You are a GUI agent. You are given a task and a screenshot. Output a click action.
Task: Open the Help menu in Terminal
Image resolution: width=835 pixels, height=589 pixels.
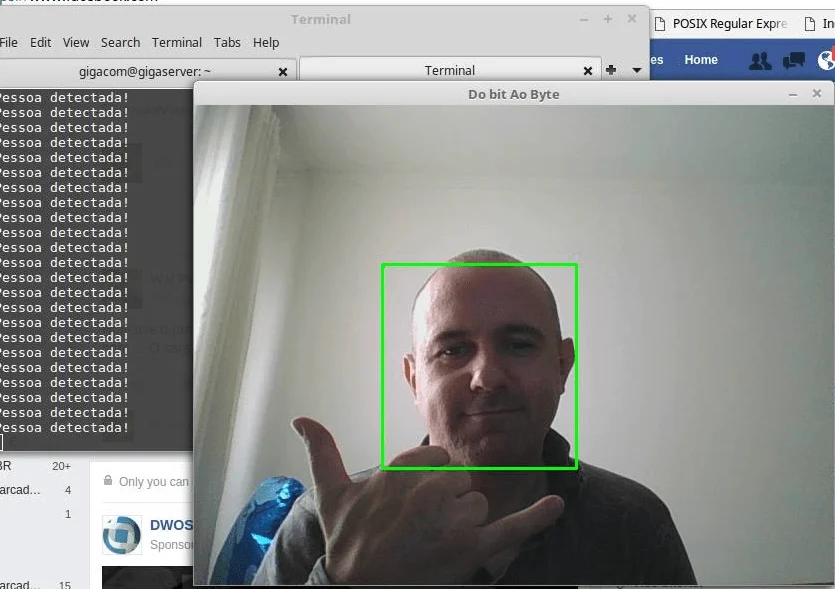[x=266, y=43]
